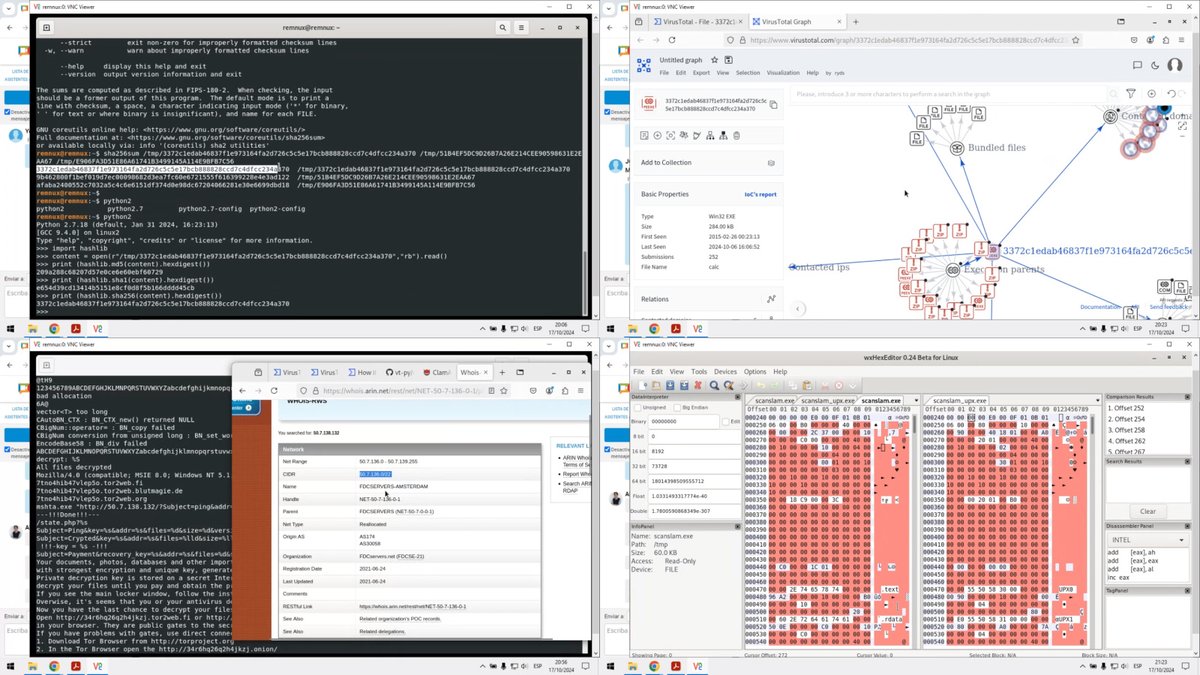The width and height of the screenshot is (1200, 675).
Task: Click the Documentation link in graph footer
Action: [x=1100, y=307]
